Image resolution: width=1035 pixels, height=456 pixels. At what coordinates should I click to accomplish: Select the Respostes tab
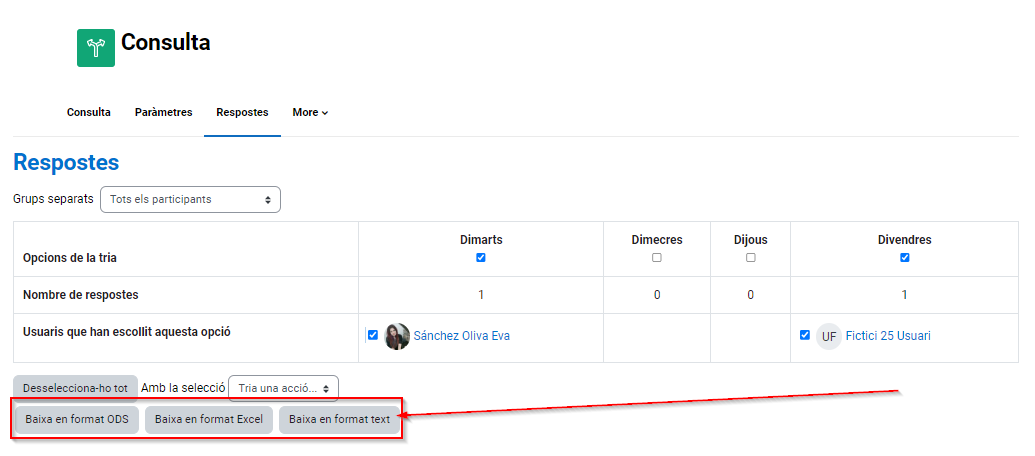pos(242,113)
